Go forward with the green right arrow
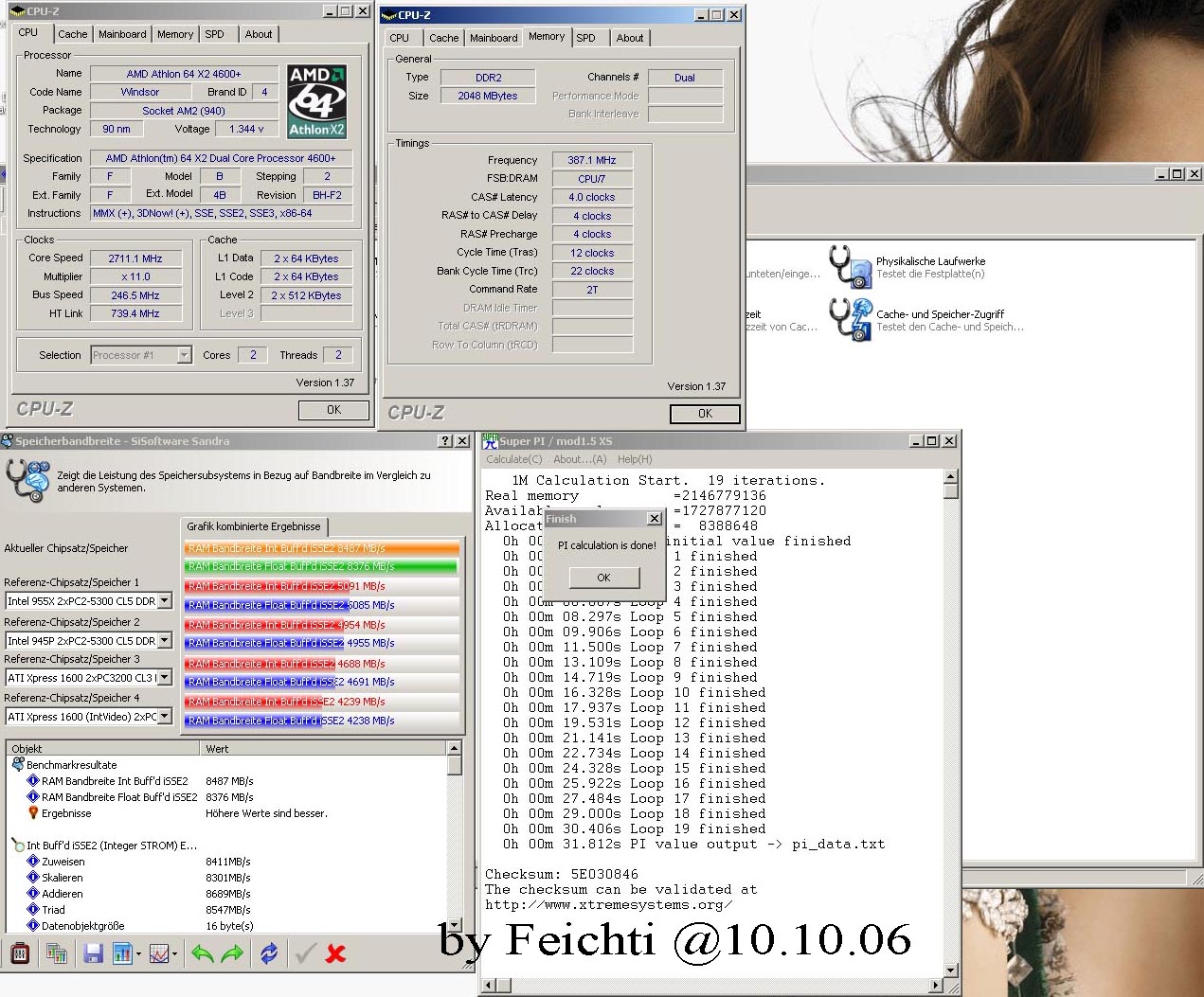1204x997 pixels. click(232, 953)
